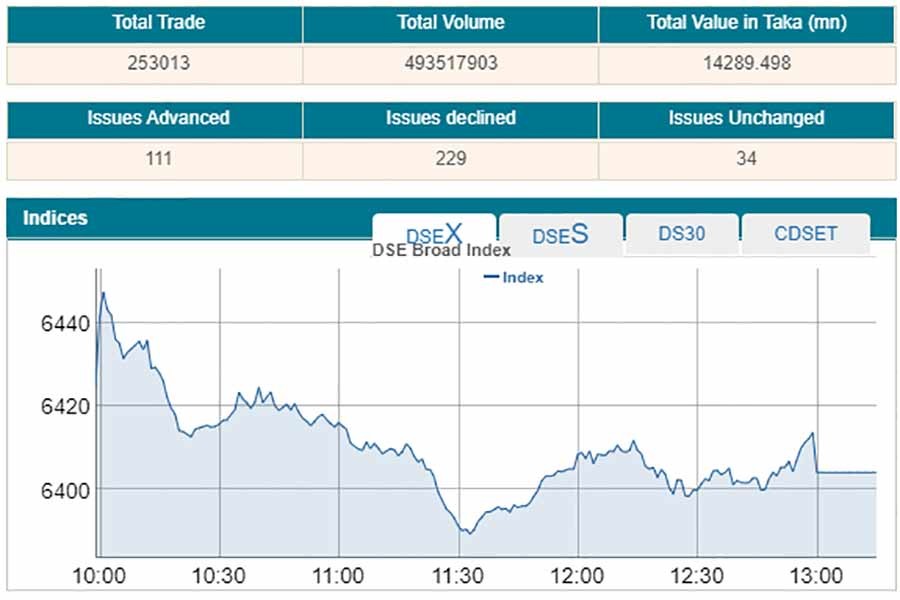Click the Issues declined header
The height and width of the screenshot is (600, 900).
pyautogui.click(x=450, y=118)
